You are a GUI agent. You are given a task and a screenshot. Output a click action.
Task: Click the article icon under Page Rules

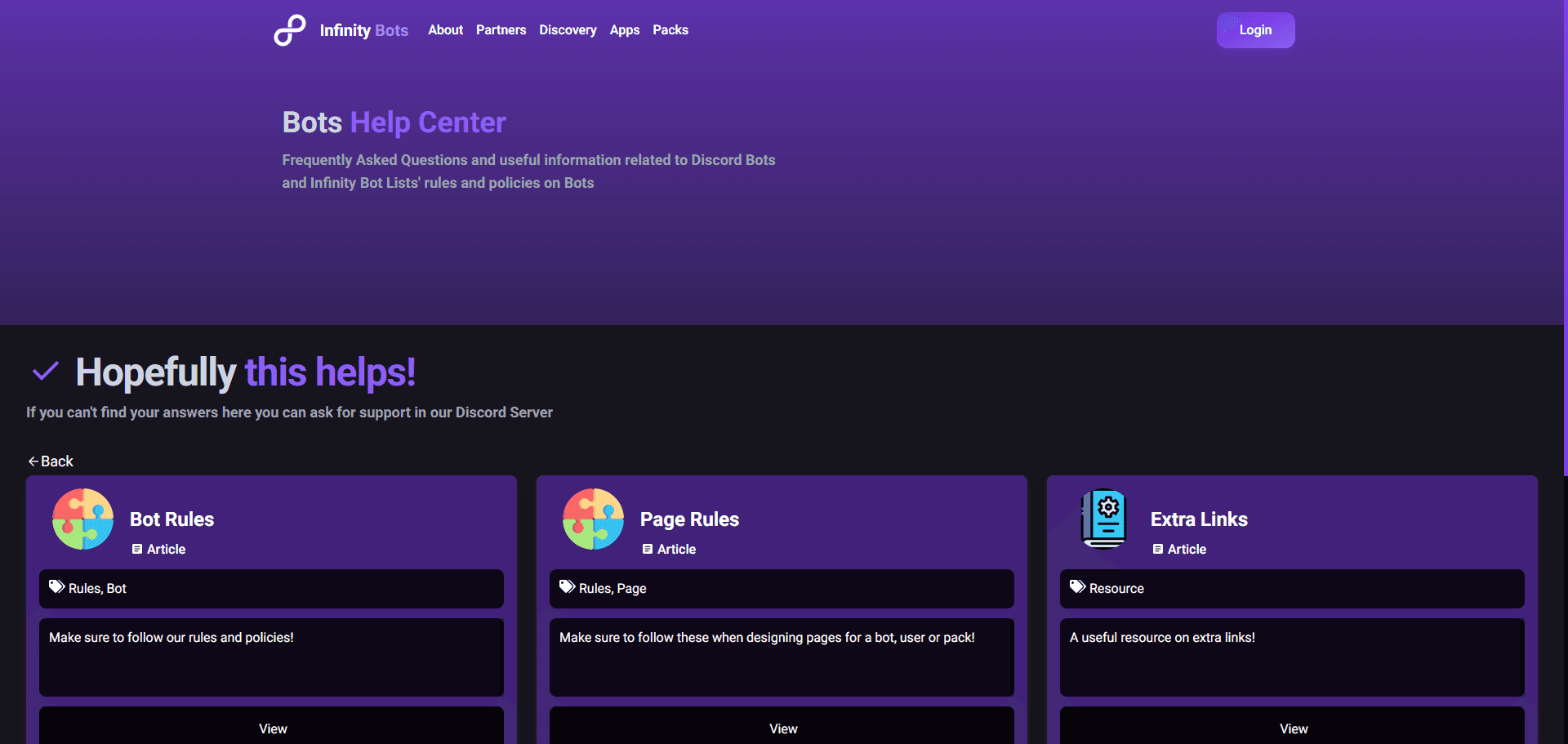click(648, 550)
